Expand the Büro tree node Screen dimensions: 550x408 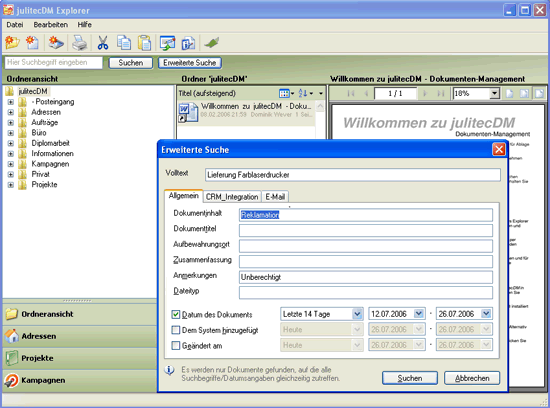click(x=11, y=133)
